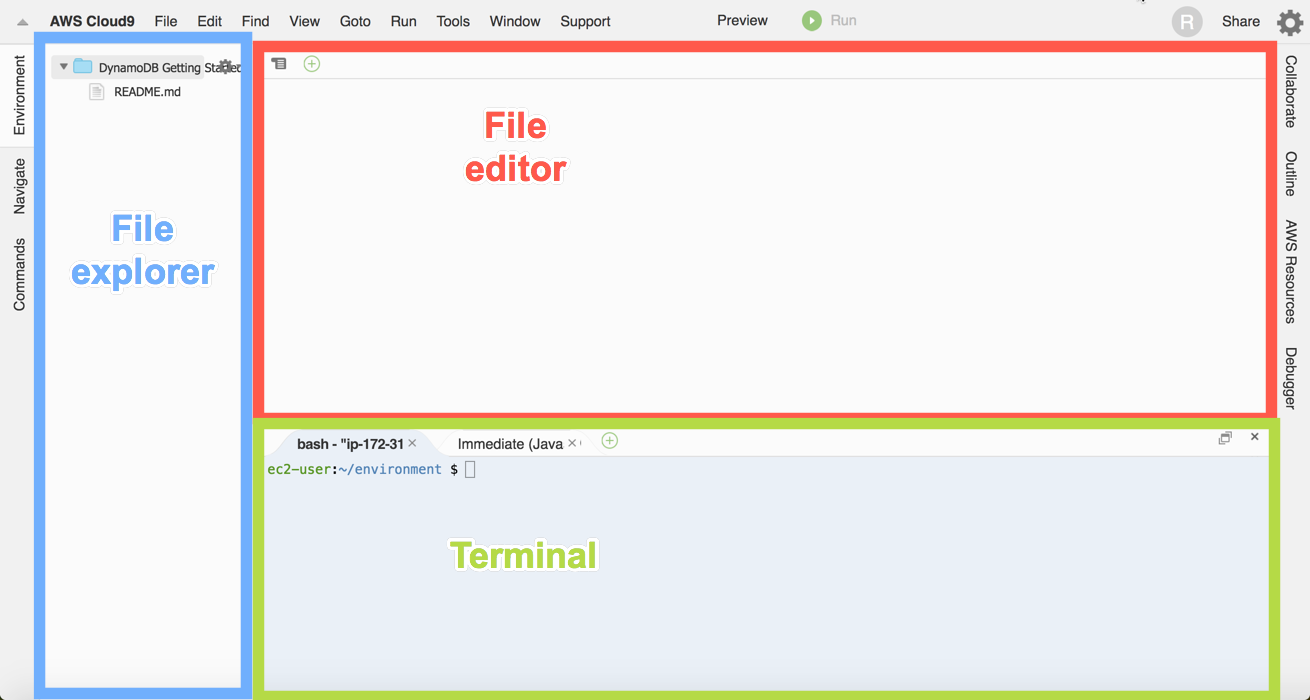Switch to the Immediate (Java tab
The height and width of the screenshot is (700, 1310).
(x=510, y=444)
